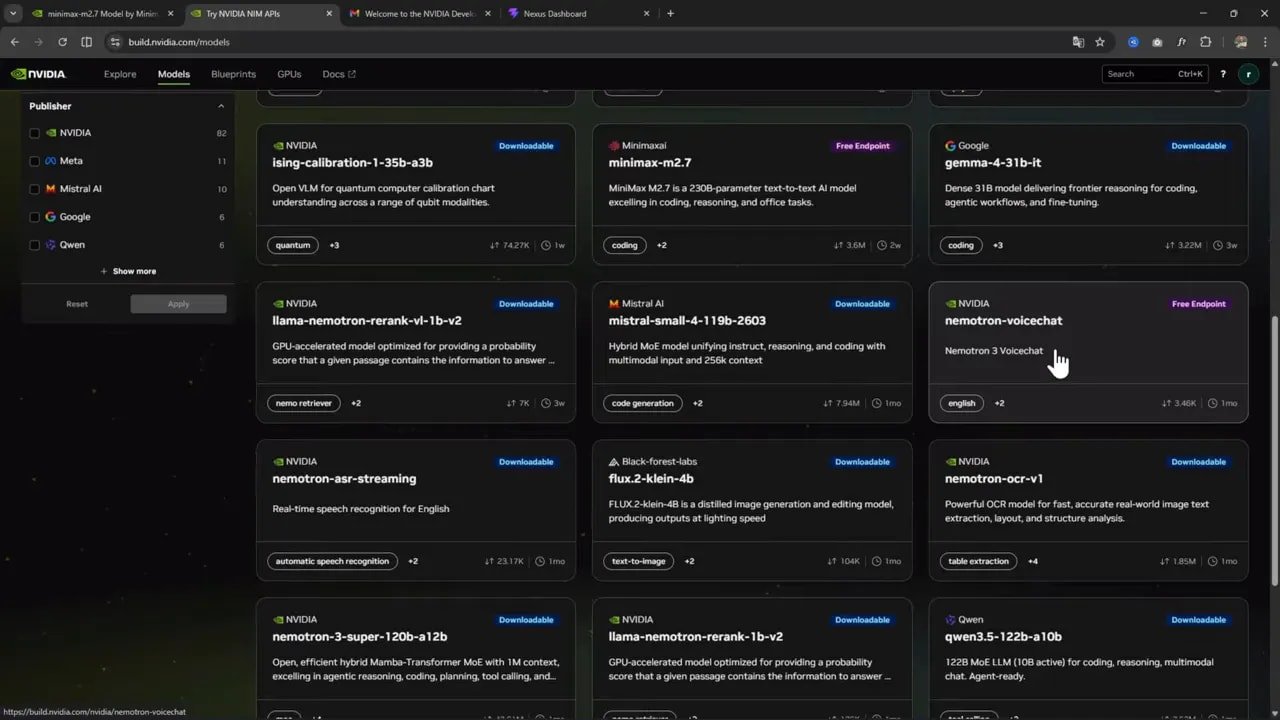Image resolution: width=1280 pixels, height=720 pixels.
Task: Click the automatic speech recognition tag
Action: click(x=332, y=561)
